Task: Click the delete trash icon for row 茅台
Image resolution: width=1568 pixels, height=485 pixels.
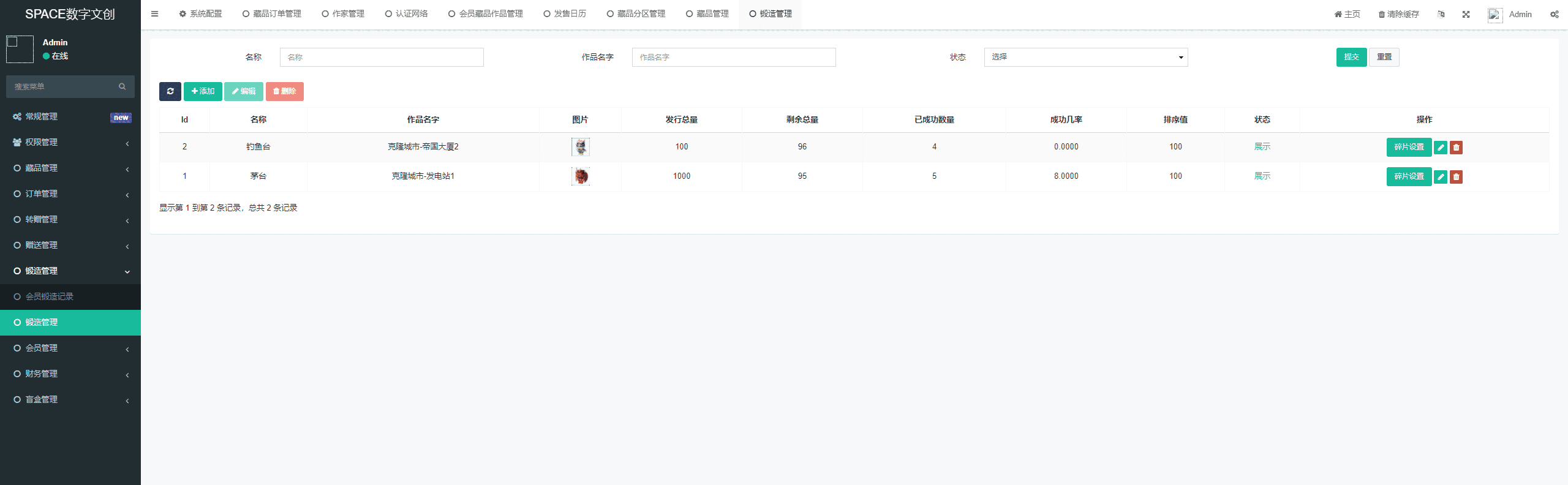Action: pos(1456,176)
